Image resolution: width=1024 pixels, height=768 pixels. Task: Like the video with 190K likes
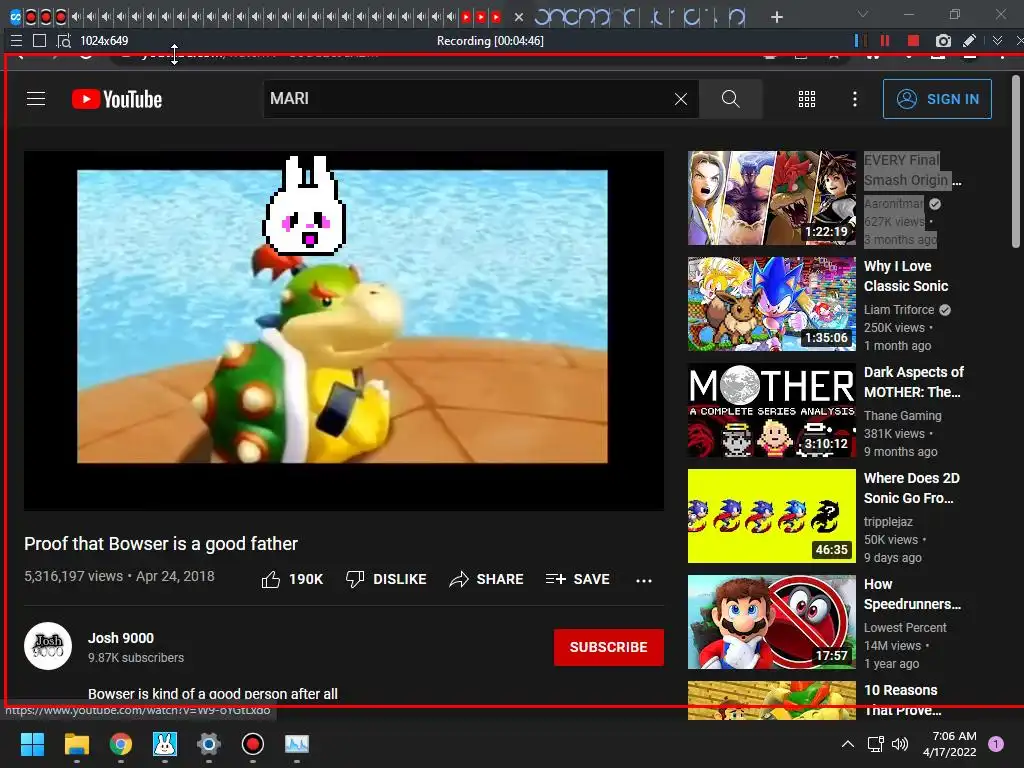coord(292,579)
